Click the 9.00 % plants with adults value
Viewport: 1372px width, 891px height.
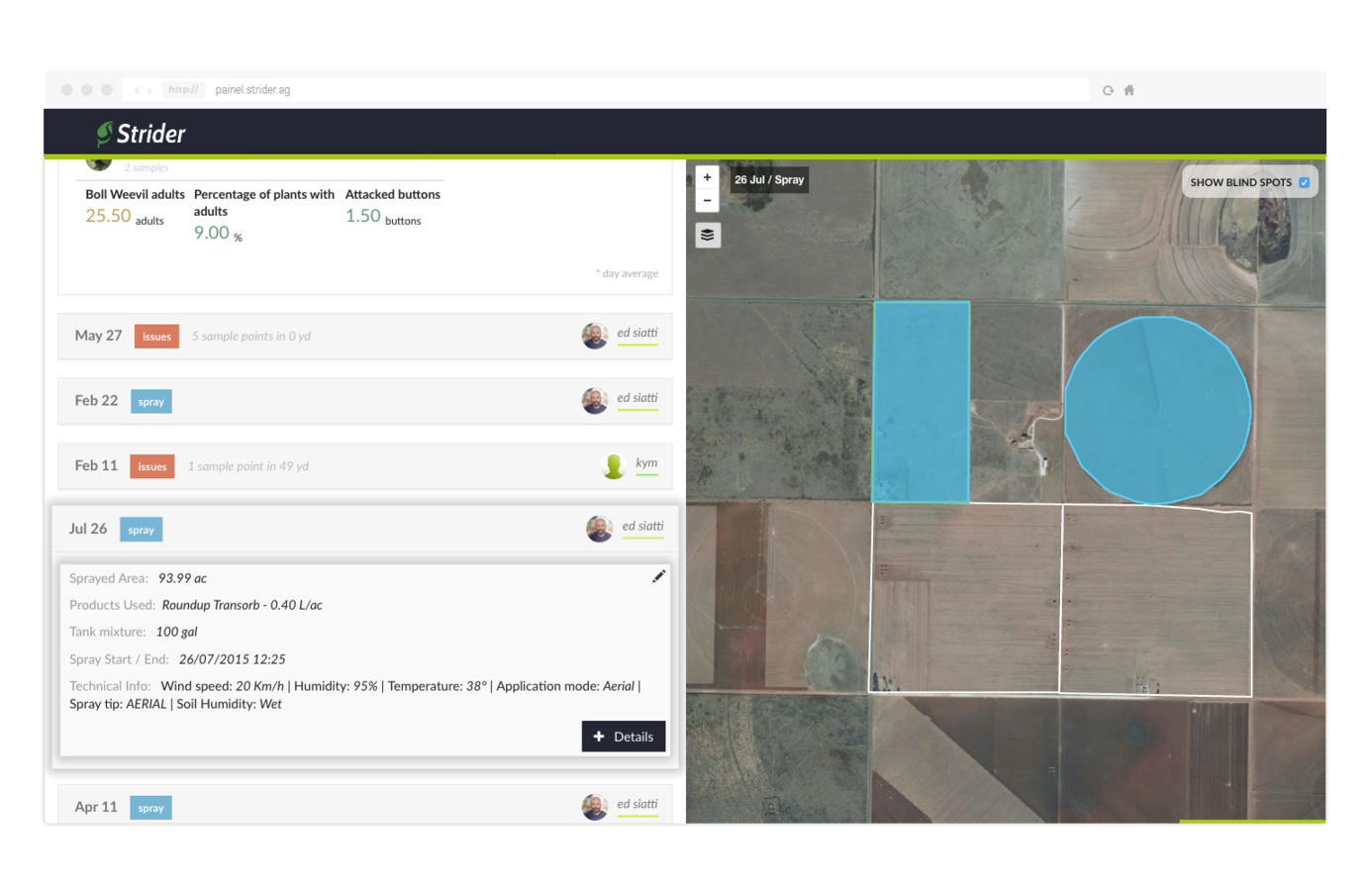tap(212, 233)
